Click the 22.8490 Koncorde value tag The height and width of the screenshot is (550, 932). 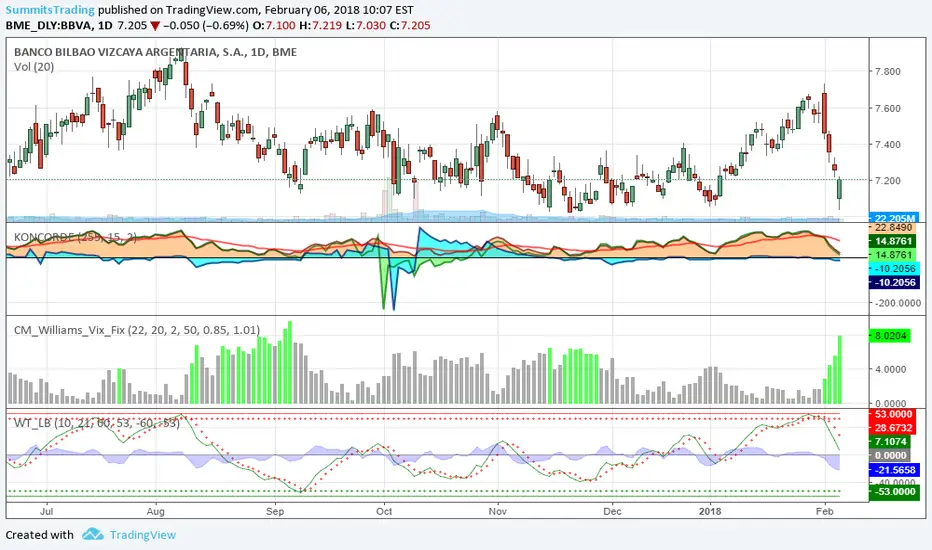point(893,227)
